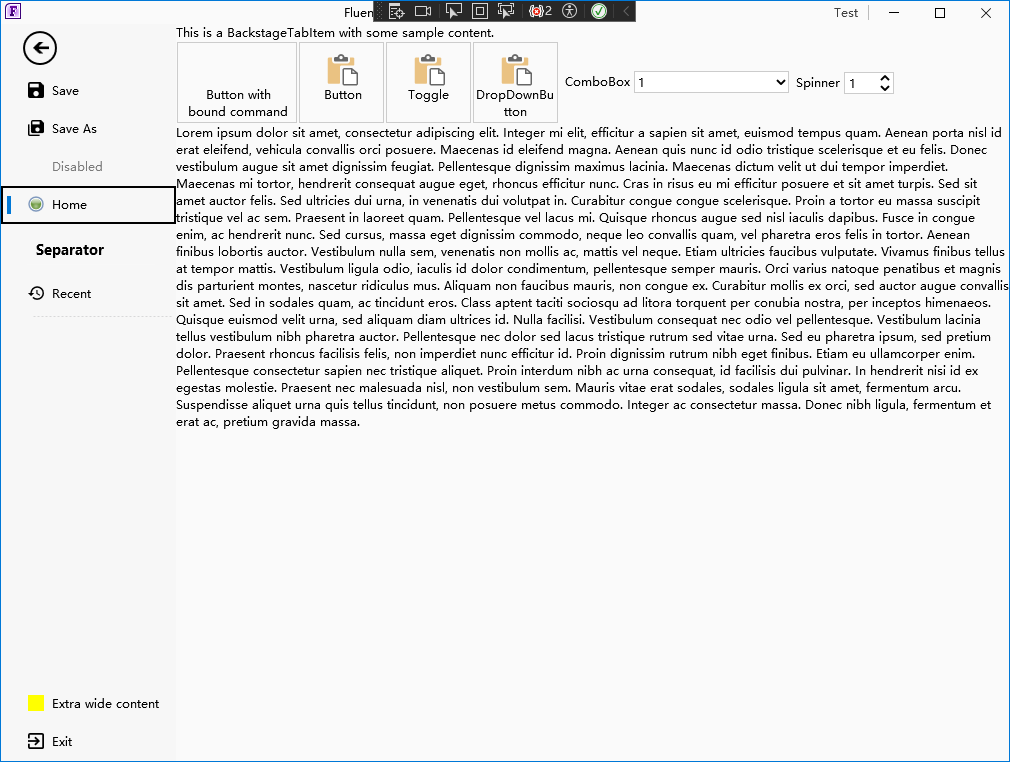Toggle the Toggle button with clipboard icon
The width and height of the screenshot is (1010, 762).
428,82
